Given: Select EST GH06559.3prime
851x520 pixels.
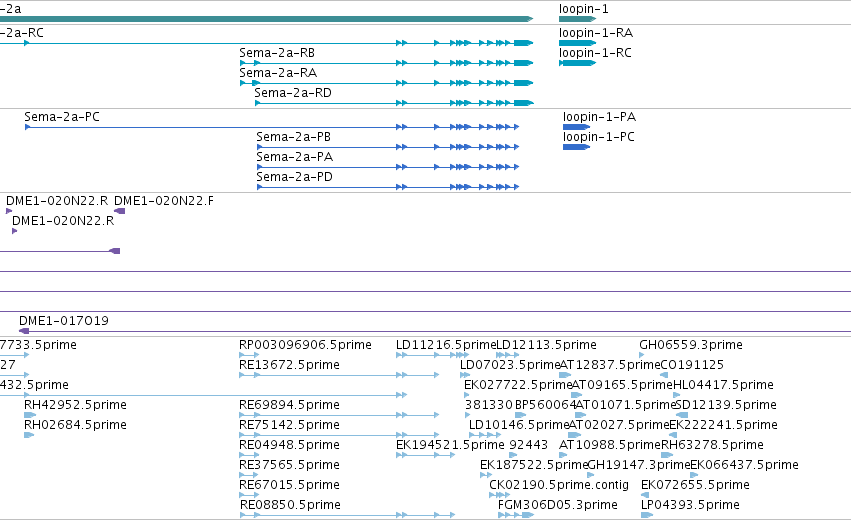Looking at the screenshot, I should [x=642, y=355].
